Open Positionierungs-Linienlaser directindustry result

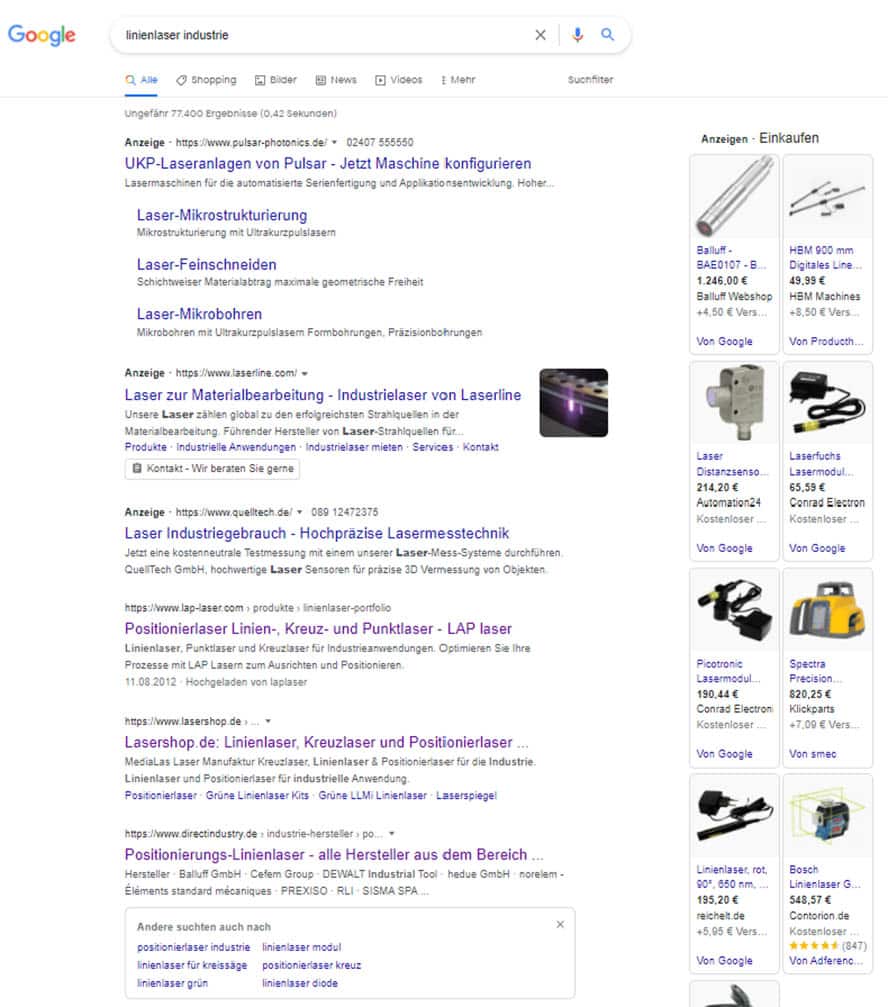[x=334, y=855]
